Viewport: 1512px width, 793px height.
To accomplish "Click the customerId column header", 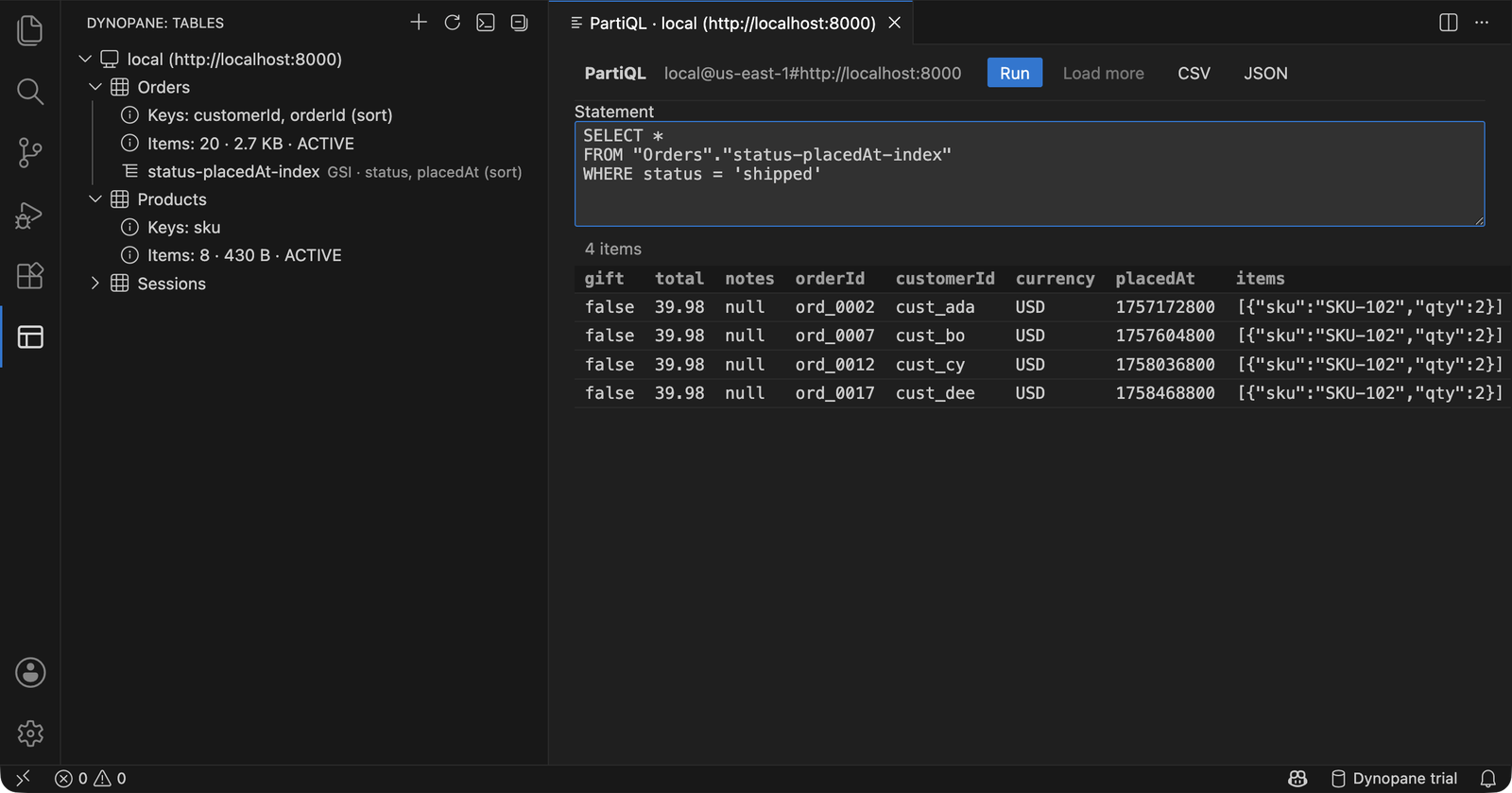I will point(945,279).
